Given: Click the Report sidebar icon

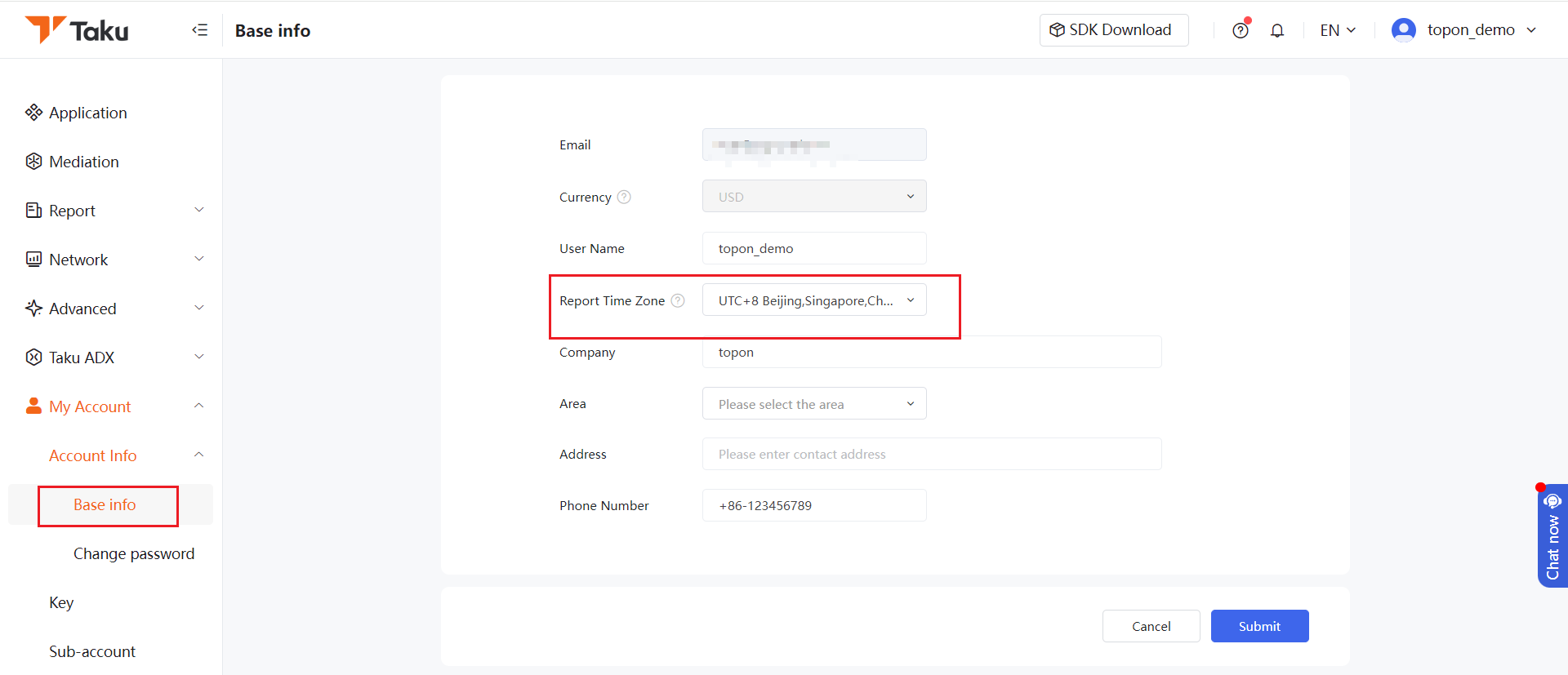Looking at the screenshot, I should pos(33,211).
